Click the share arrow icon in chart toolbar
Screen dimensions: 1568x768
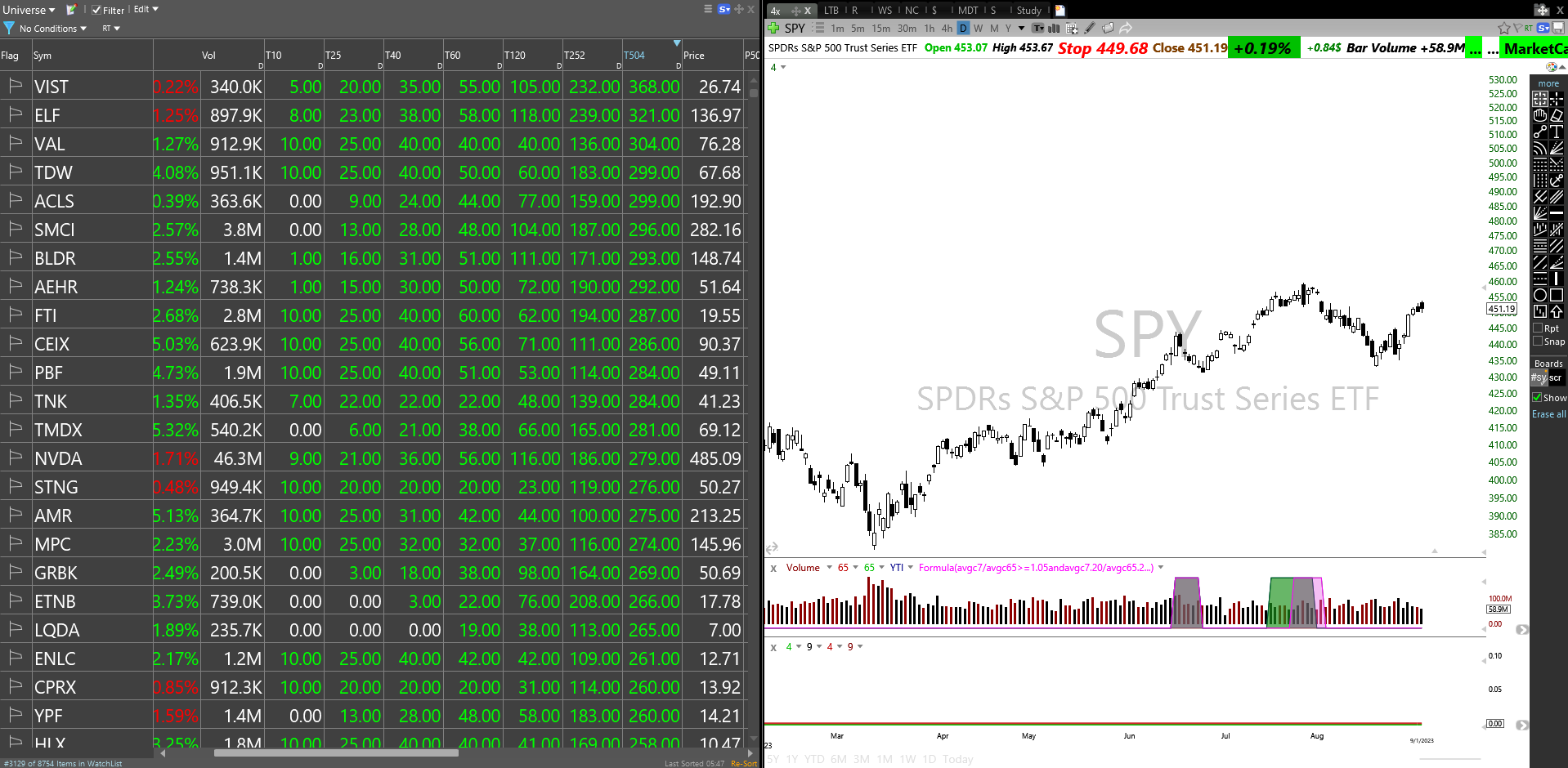(x=1126, y=28)
